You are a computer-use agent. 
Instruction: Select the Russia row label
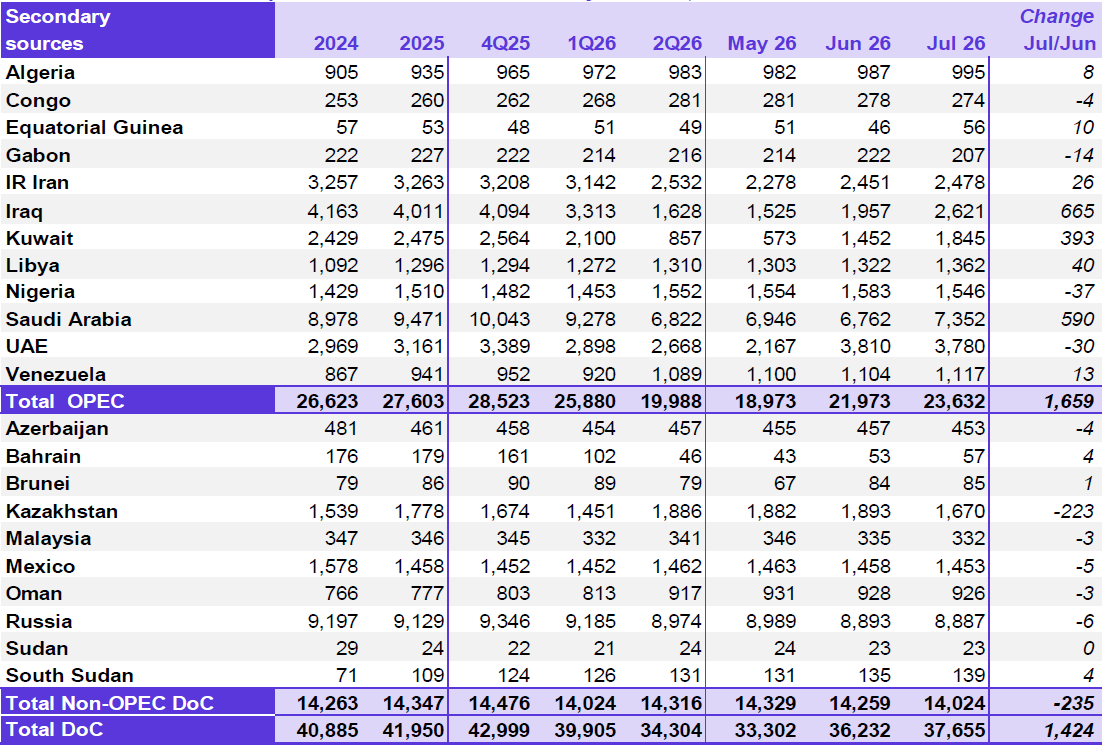(39, 621)
